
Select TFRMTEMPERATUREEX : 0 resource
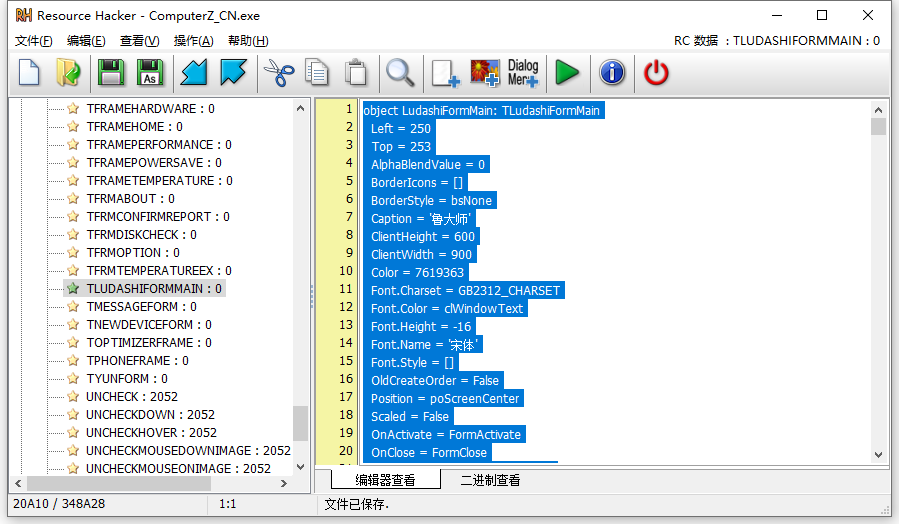pos(159,270)
